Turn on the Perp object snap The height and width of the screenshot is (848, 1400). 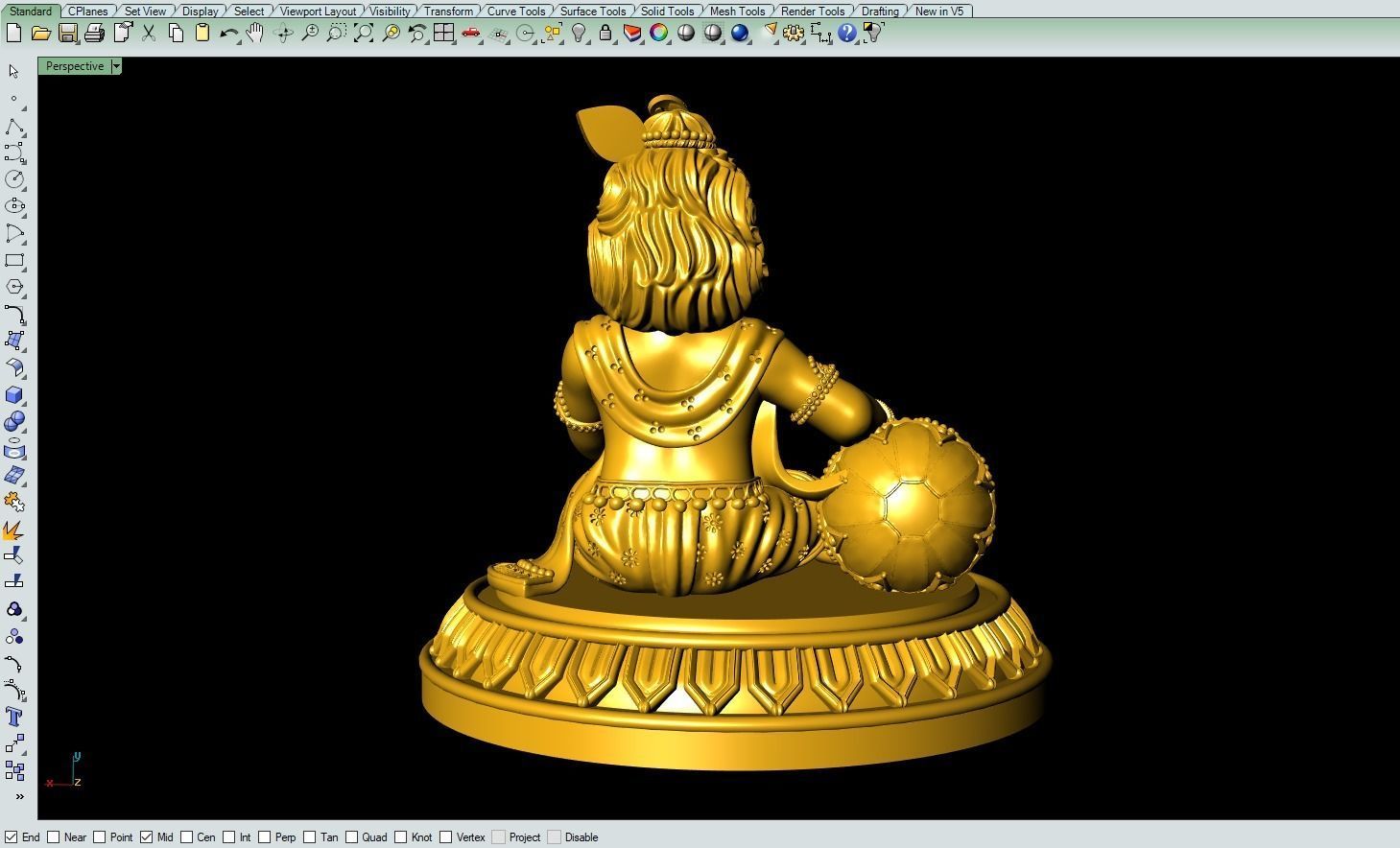(x=264, y=837)
